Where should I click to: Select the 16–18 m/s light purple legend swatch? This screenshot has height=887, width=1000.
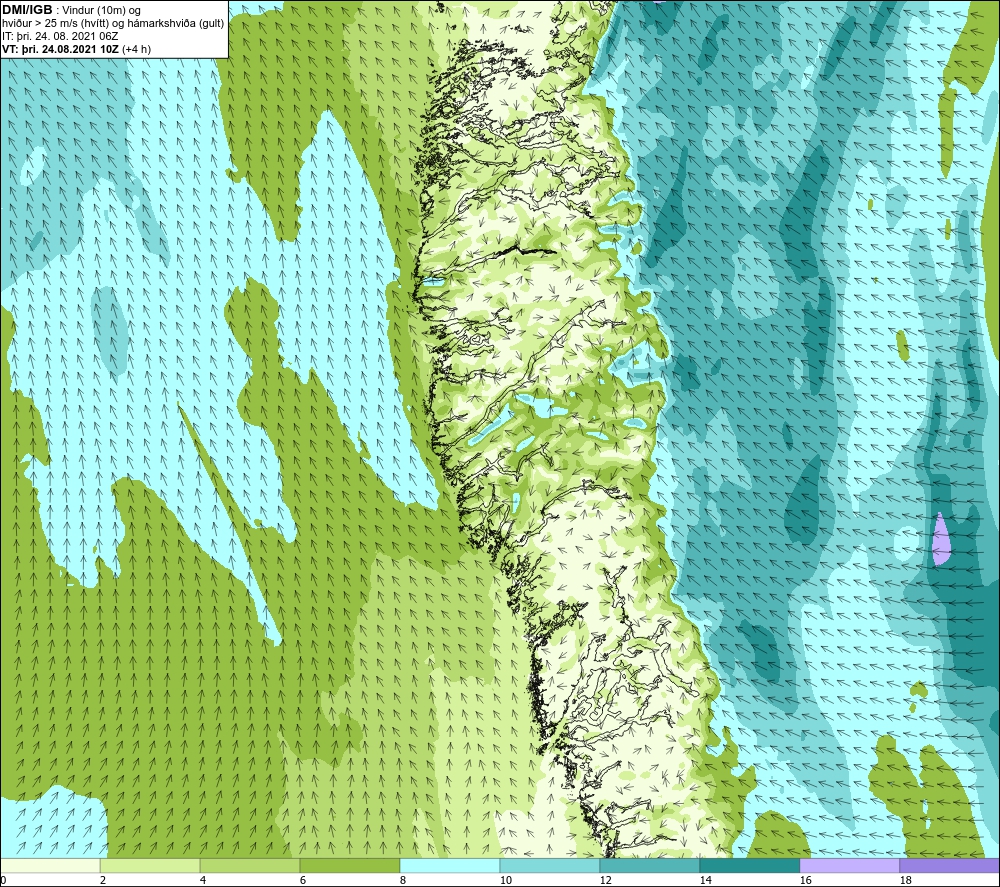(x=849, y=865)
